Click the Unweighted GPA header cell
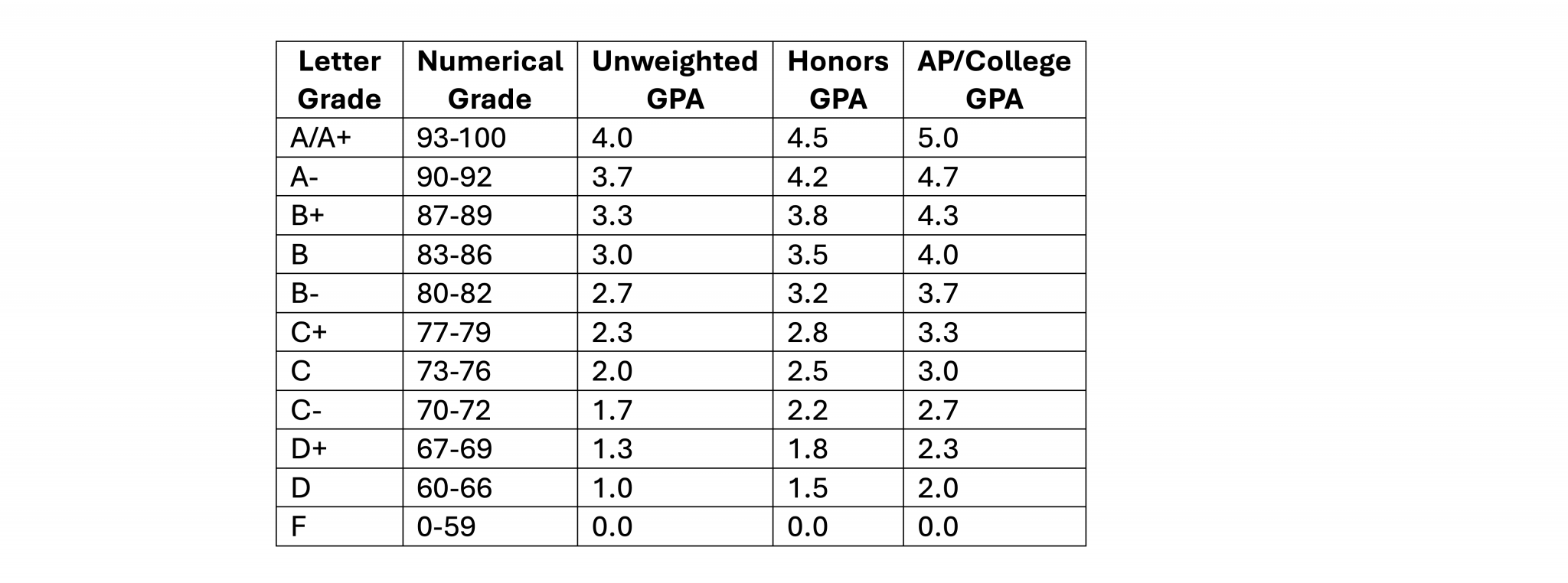Viewport: 1568px width, 583px height. [675, 80]
